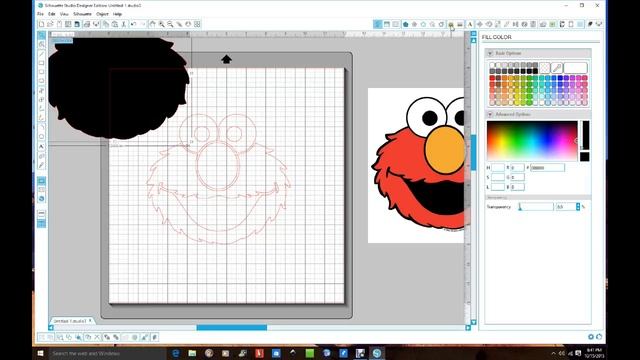Screen dimensions: 640x360
Task: Open the View menu
Action: [x=64, y=14]
